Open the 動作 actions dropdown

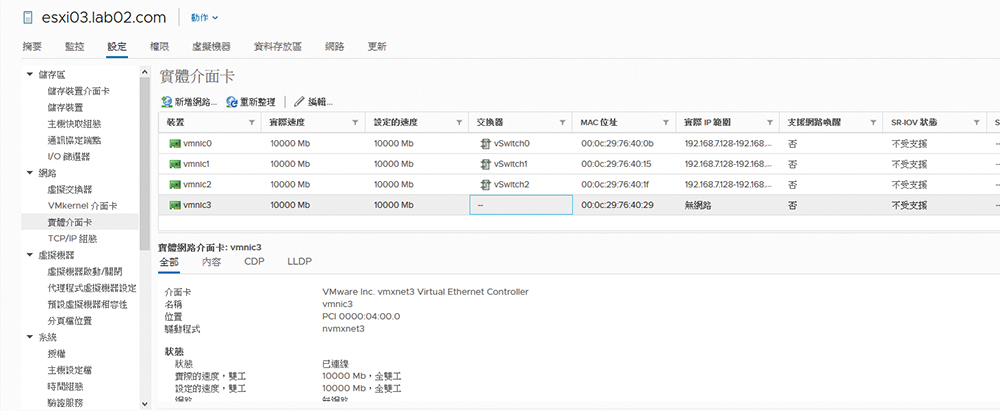click(204, 18)
